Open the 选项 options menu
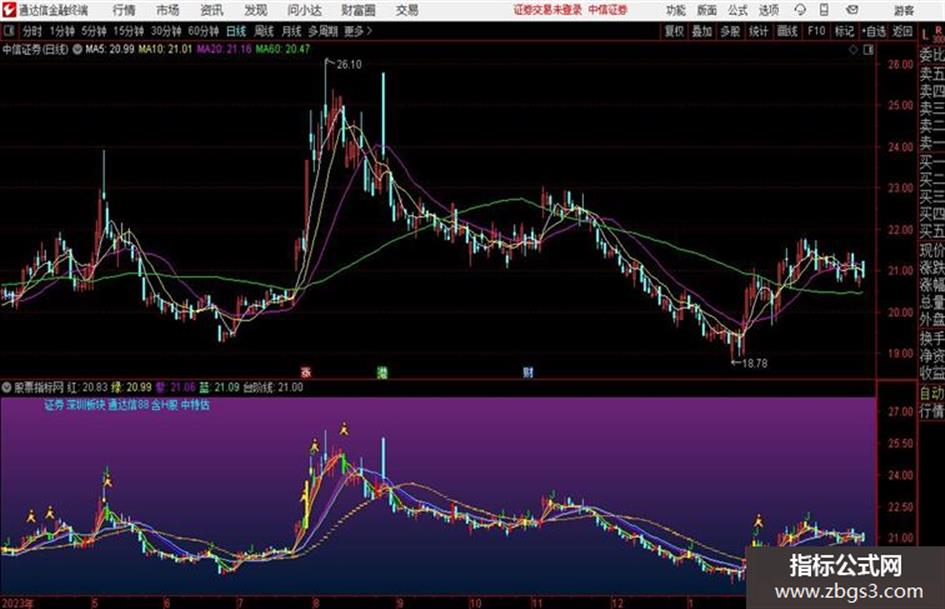The width and height of the screenshot is (945, 609). [769, 11]
